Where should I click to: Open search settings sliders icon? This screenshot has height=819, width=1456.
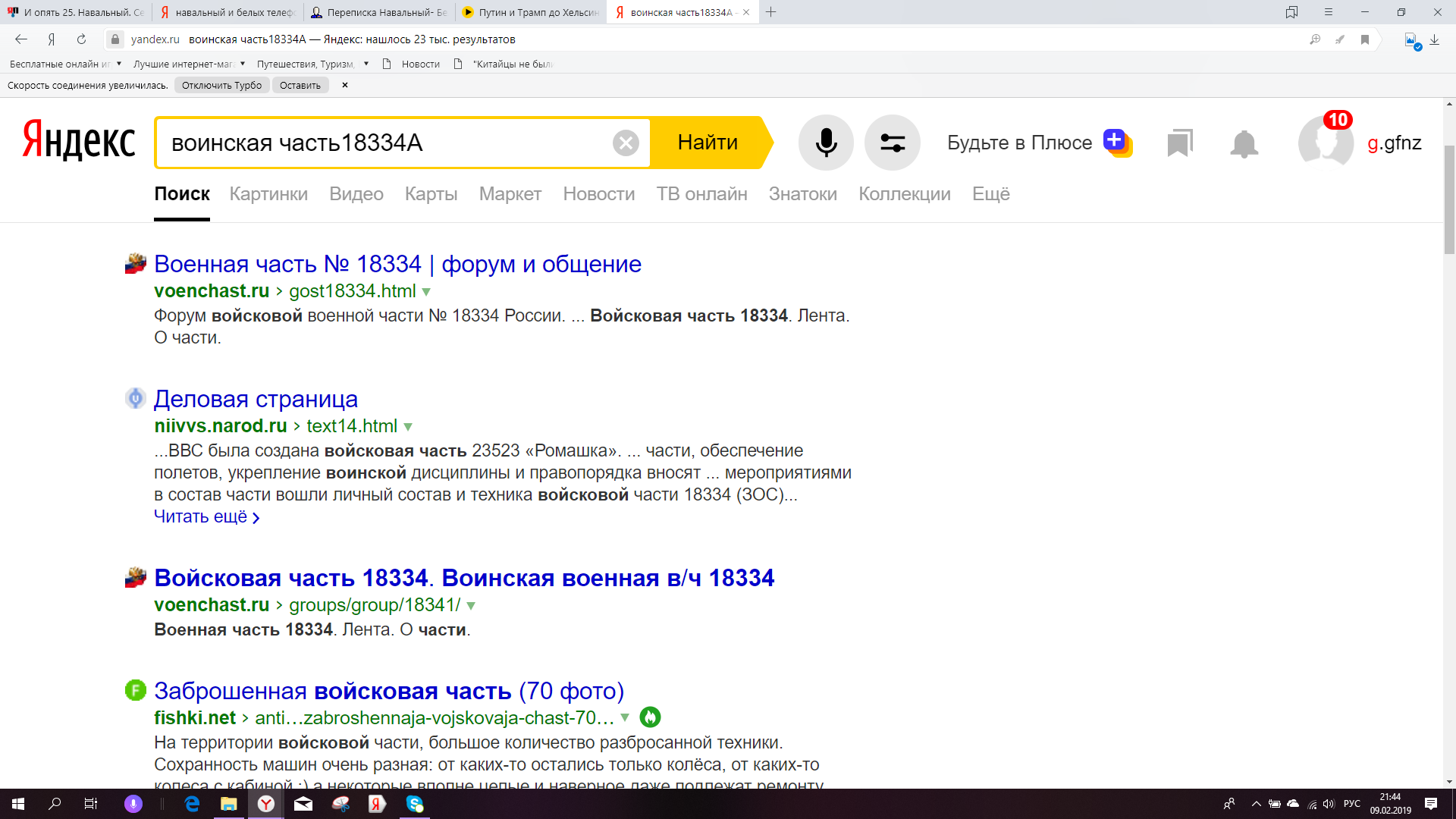pos(893,143)
